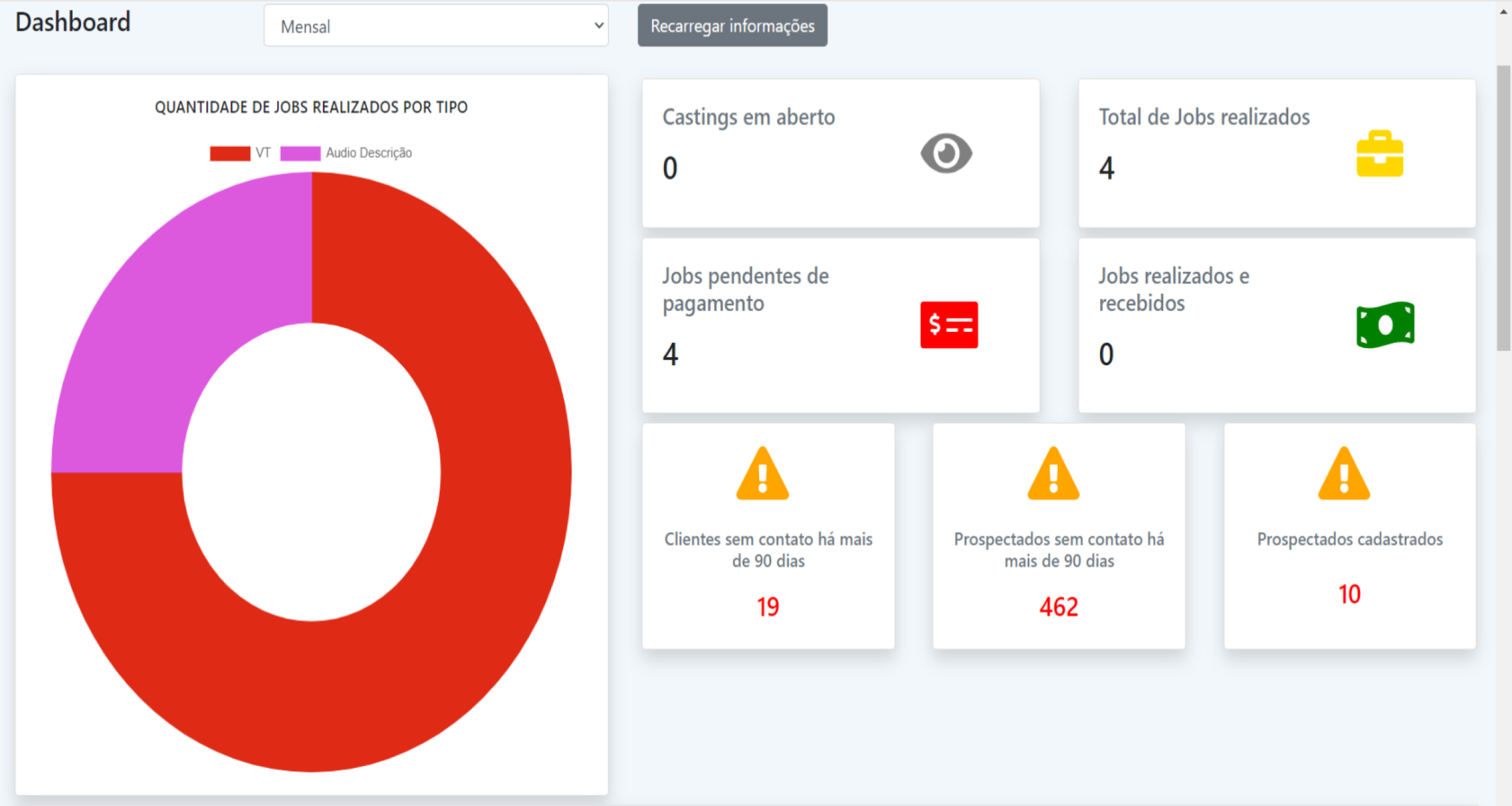1512x806 pixels.
Task: Click the red 462 prospectados count
Action: [1058, 606]
